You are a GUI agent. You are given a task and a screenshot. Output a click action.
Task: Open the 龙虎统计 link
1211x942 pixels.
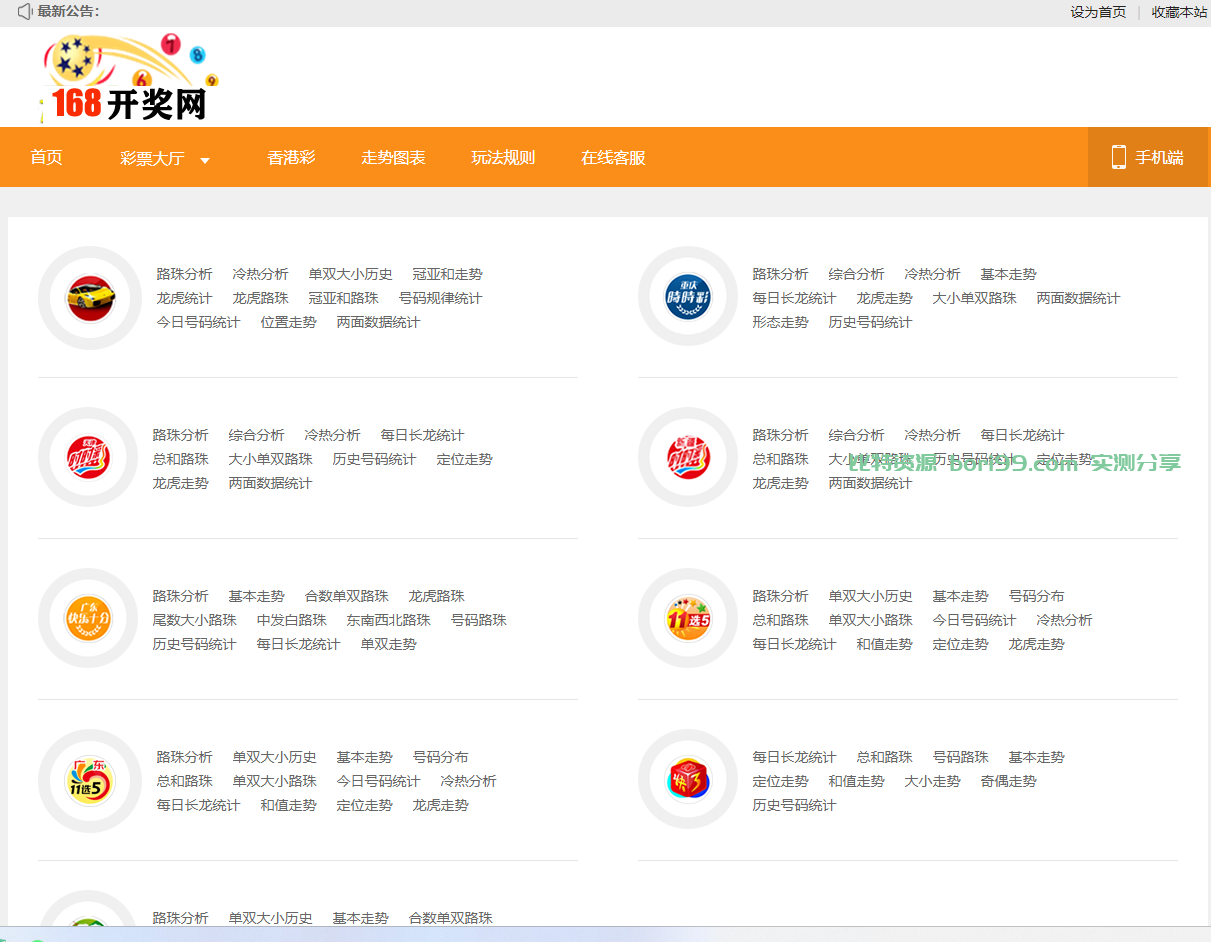(184, 298)
